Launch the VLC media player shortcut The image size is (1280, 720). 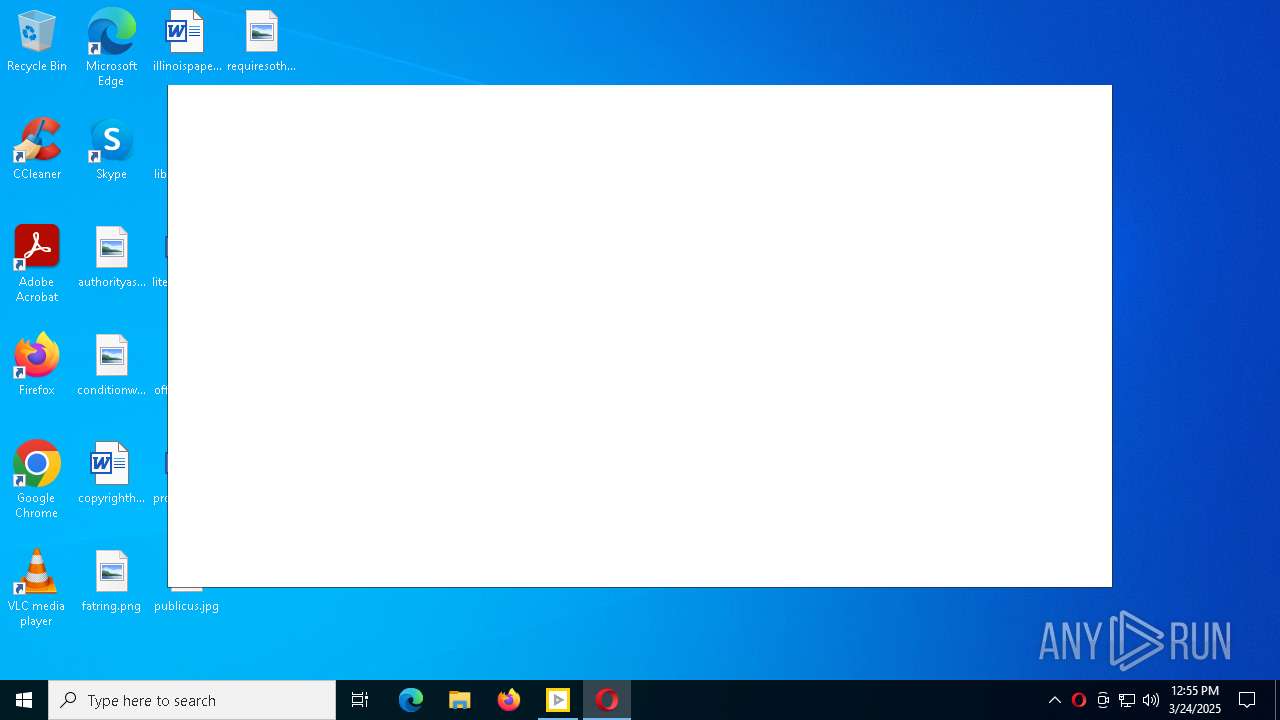(x=37, y=588)
